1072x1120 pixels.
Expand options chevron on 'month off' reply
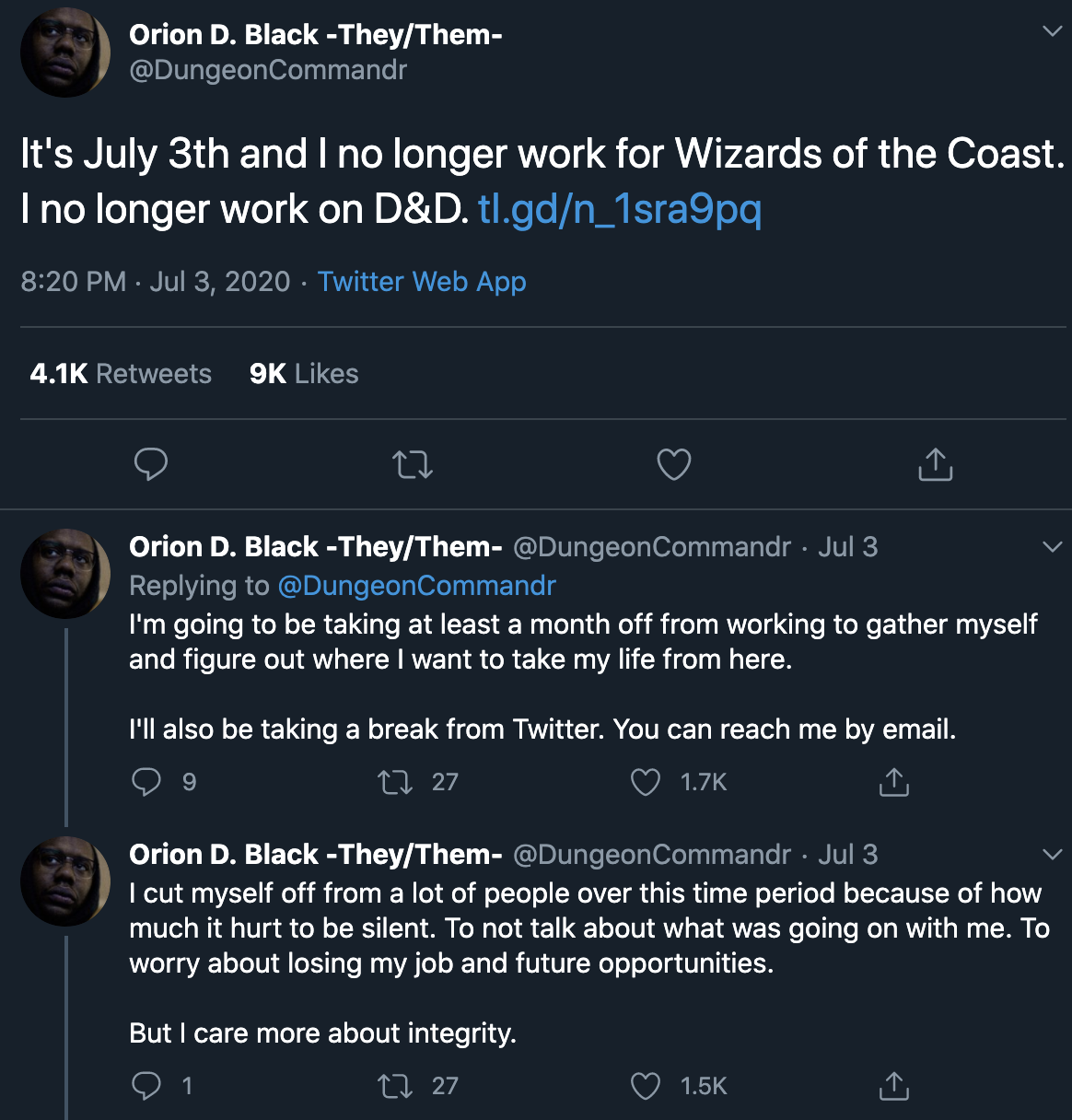[x=1052, y=547]
